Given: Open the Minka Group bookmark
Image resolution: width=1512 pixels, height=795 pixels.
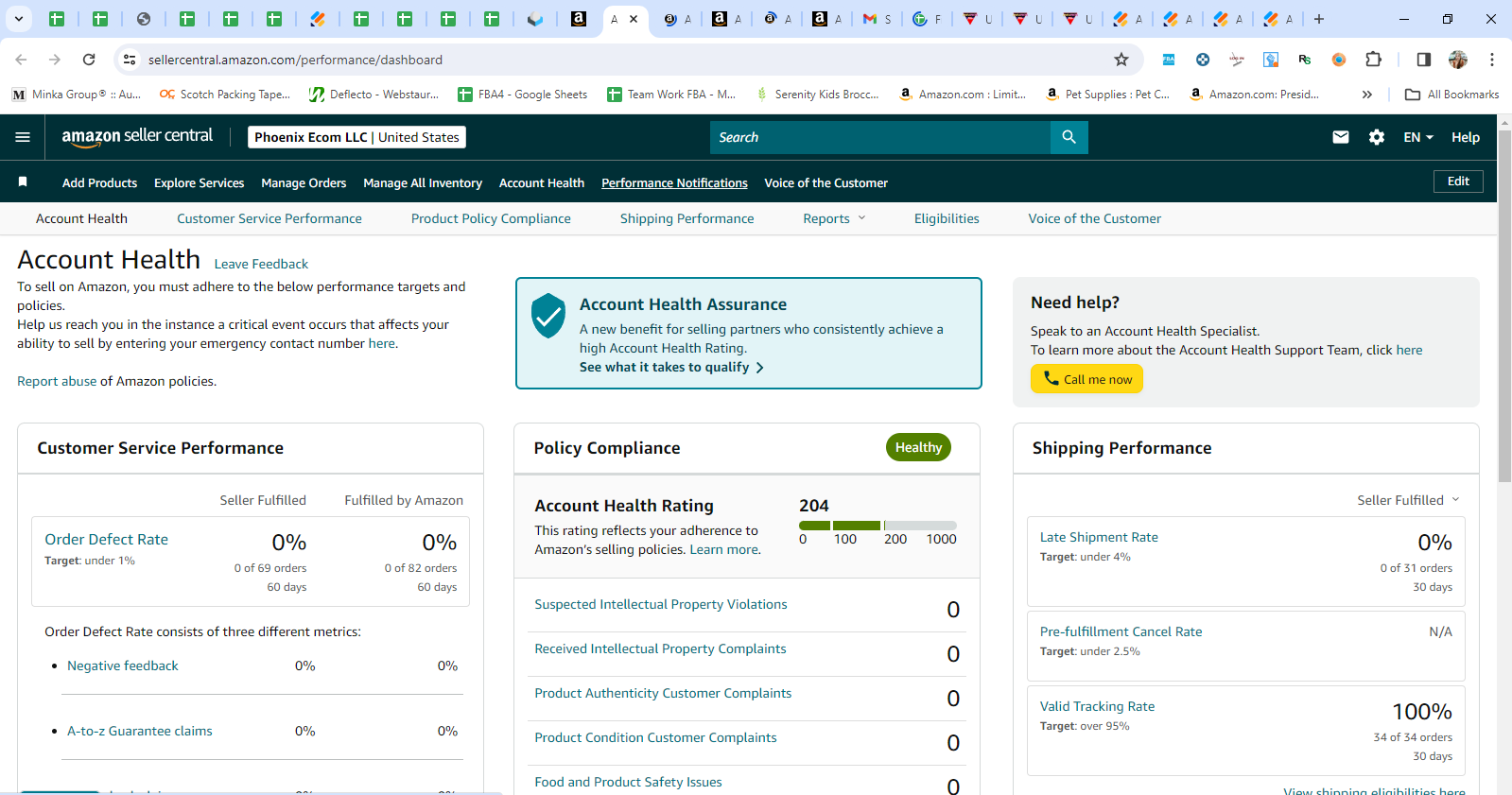Looking at the screenshot, I should point(77,95).
